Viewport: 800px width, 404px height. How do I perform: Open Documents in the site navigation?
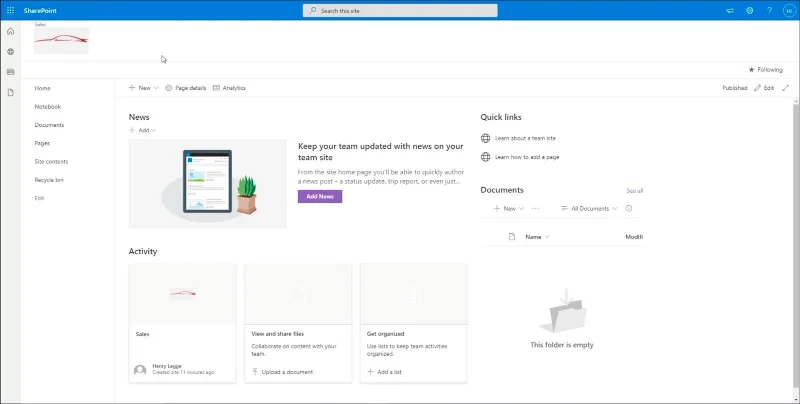[49, 125]
